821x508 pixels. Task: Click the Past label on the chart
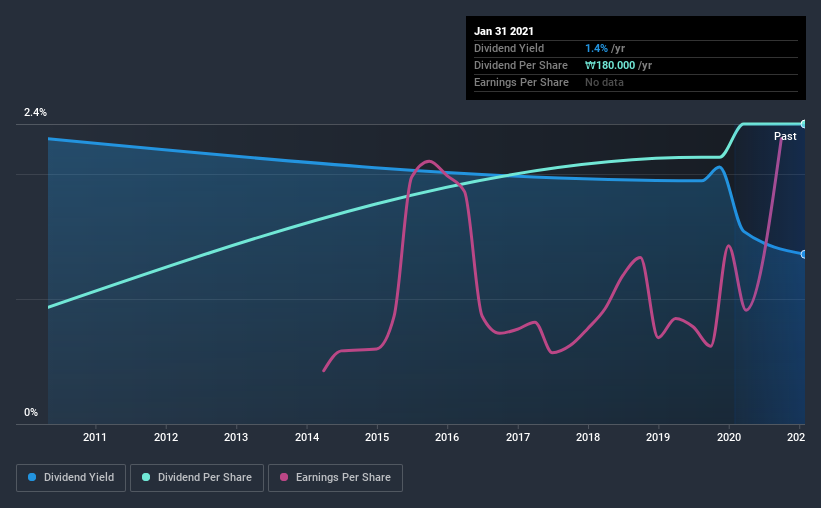[785, 136]
